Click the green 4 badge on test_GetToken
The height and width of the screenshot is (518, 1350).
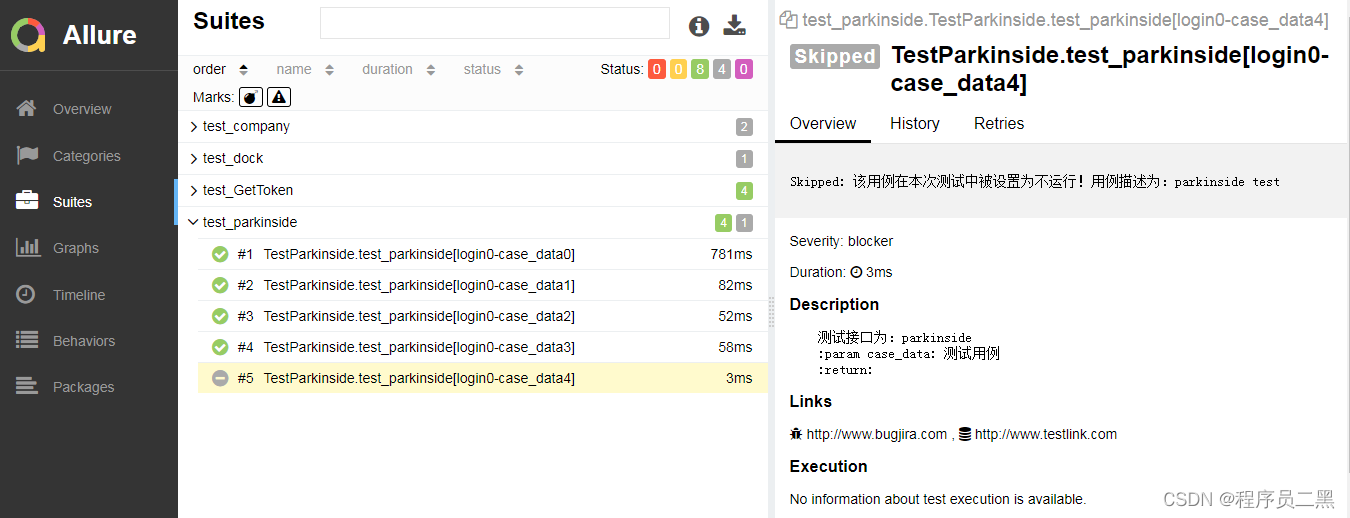coord(744,191)
